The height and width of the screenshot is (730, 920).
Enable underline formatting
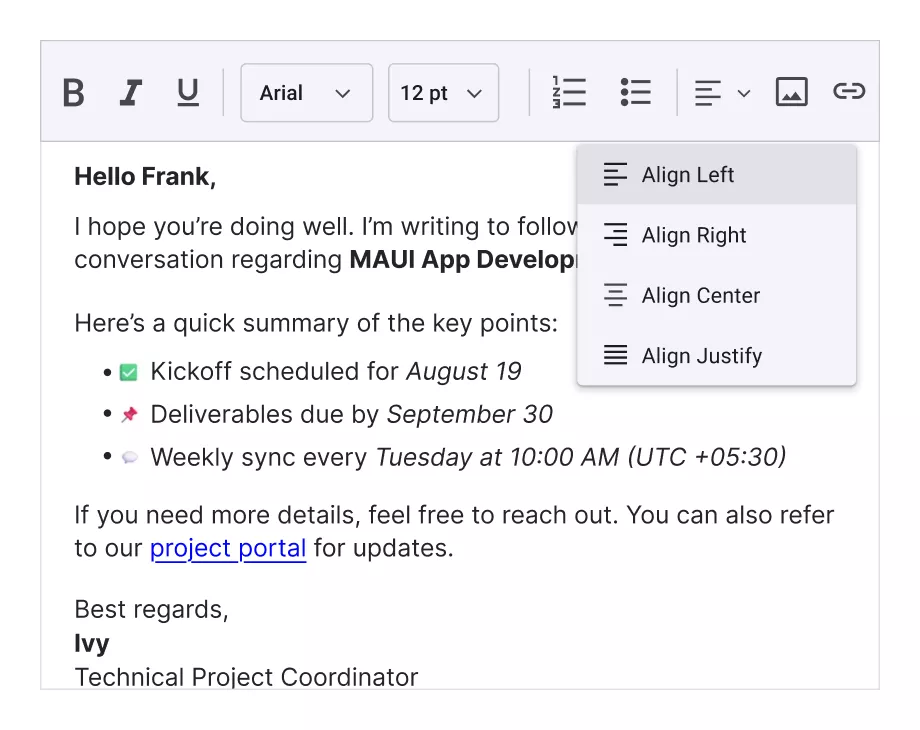[187, 92]
